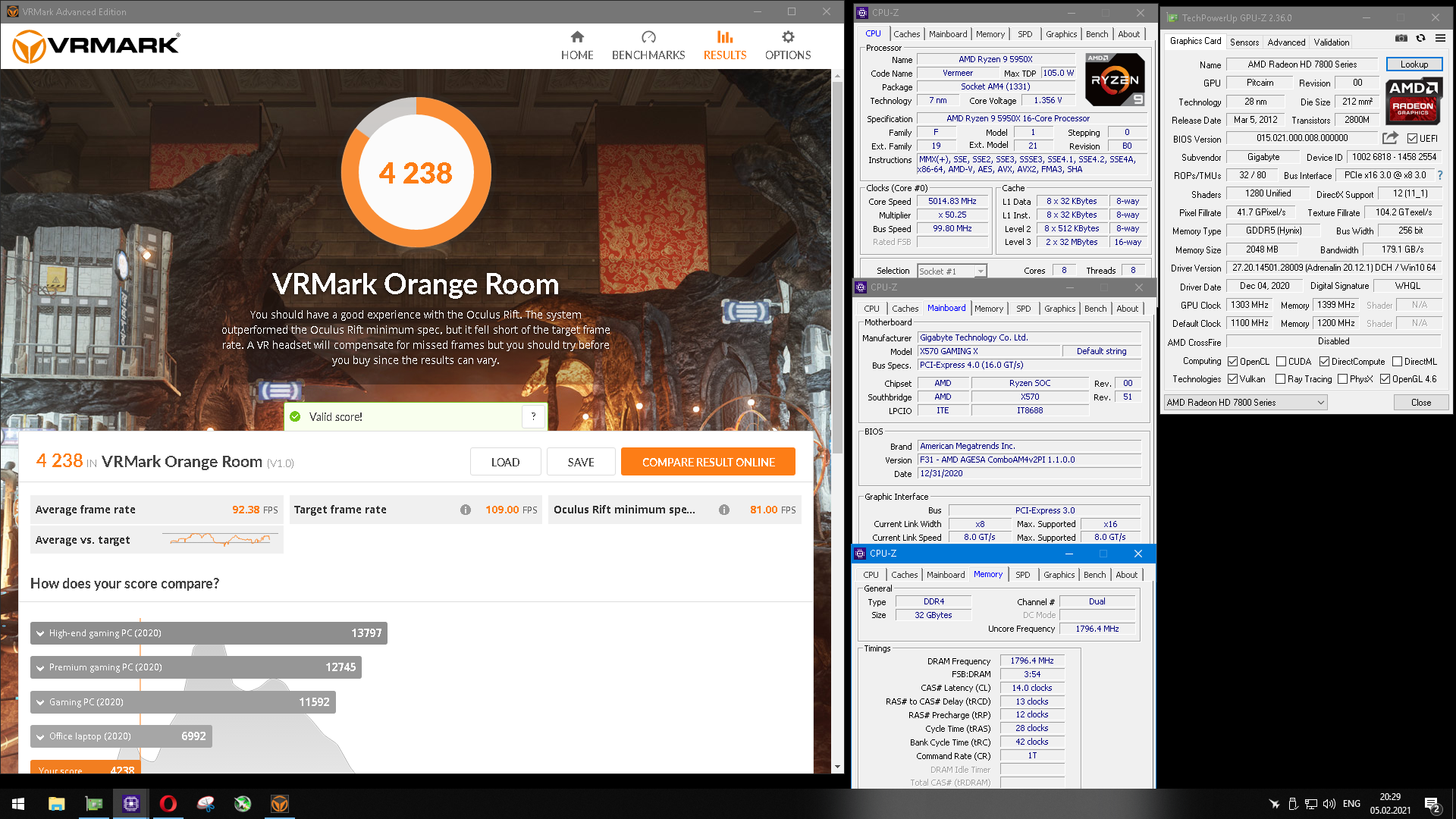The width and height of the screenshot is (1456, 819).
Task: Open the VRMark taskbar icon
Action: [280, 804]
